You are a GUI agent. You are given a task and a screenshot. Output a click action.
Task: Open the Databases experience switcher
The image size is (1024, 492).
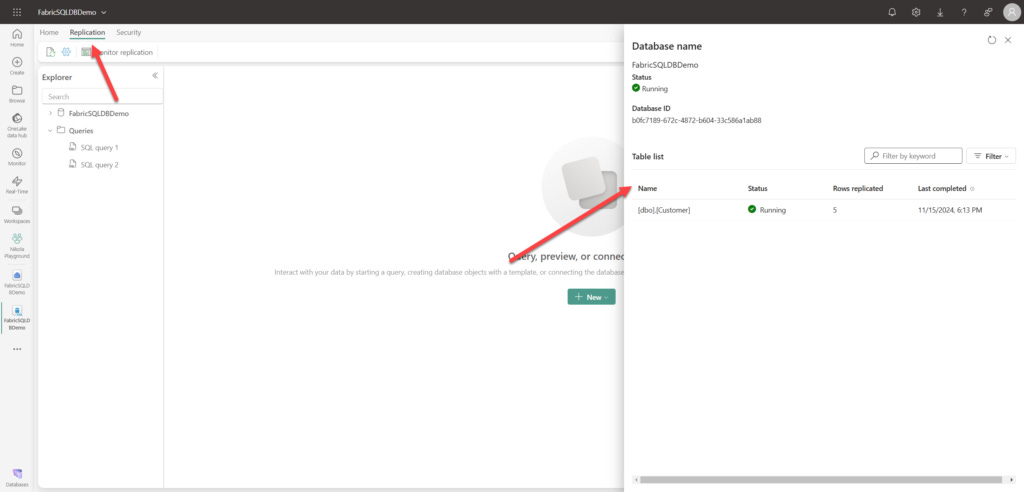coord(17,477)
